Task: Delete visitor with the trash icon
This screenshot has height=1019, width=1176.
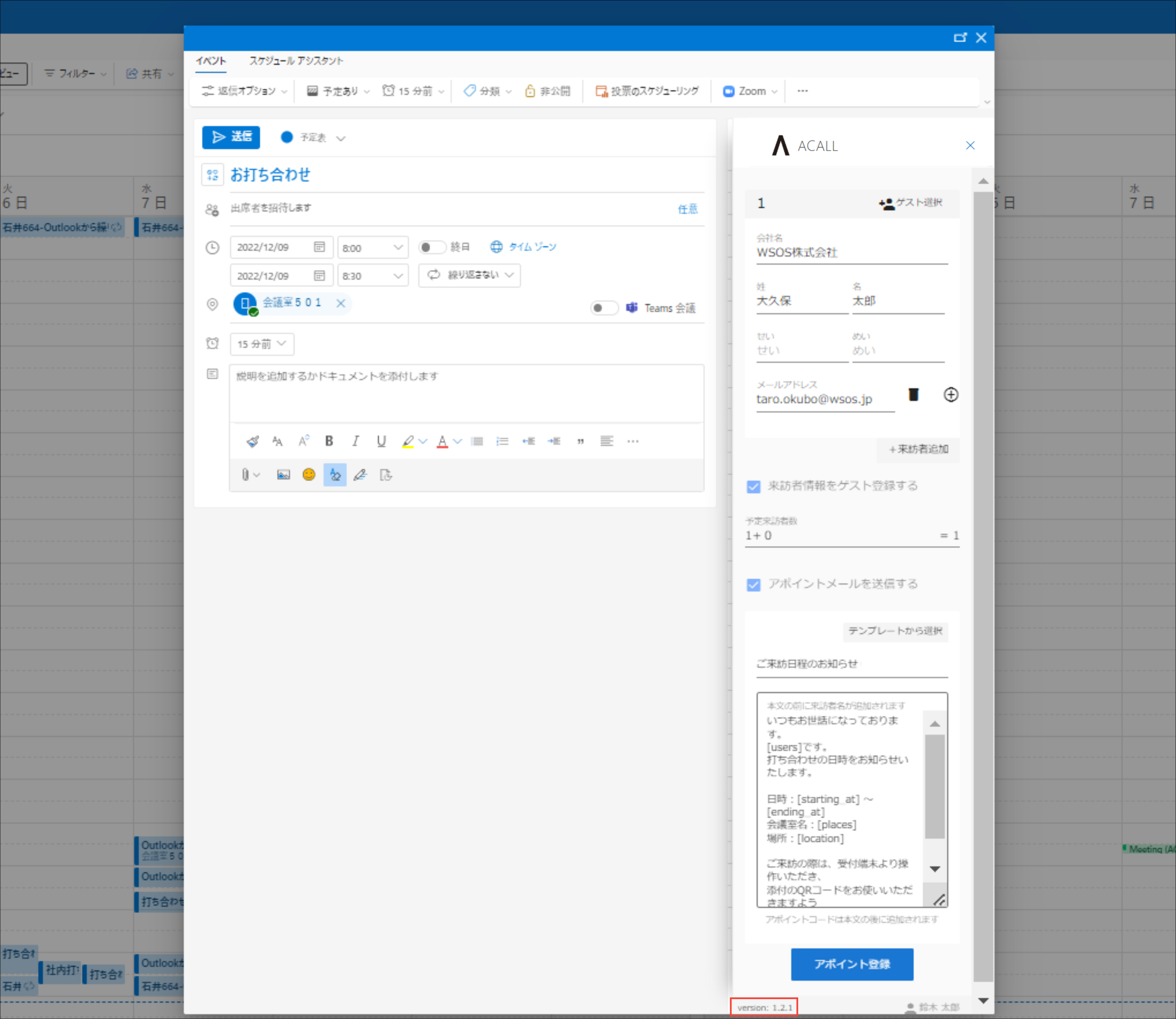Action: point(913,395)
